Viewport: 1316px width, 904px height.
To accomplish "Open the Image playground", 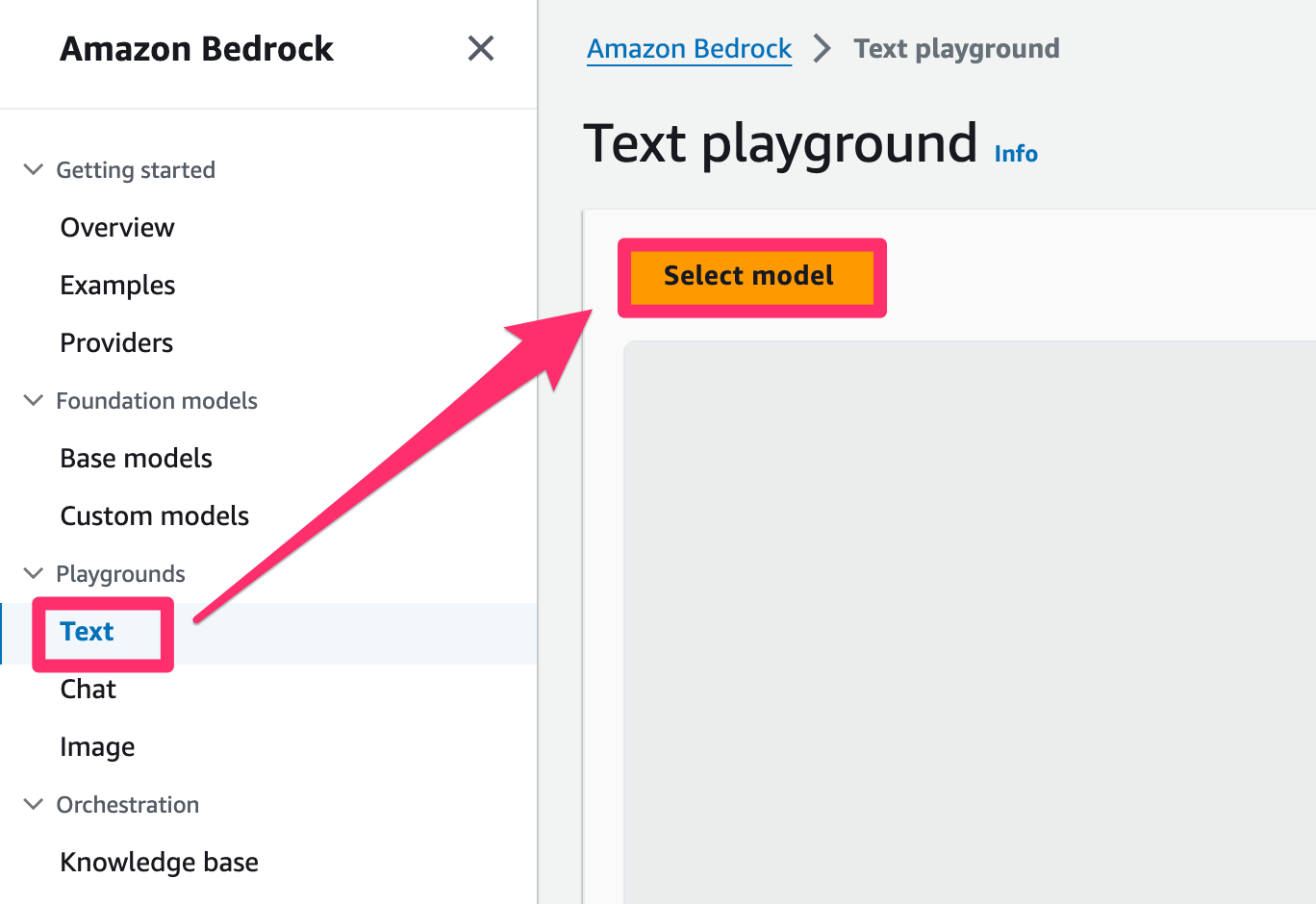I will point(97,746).
